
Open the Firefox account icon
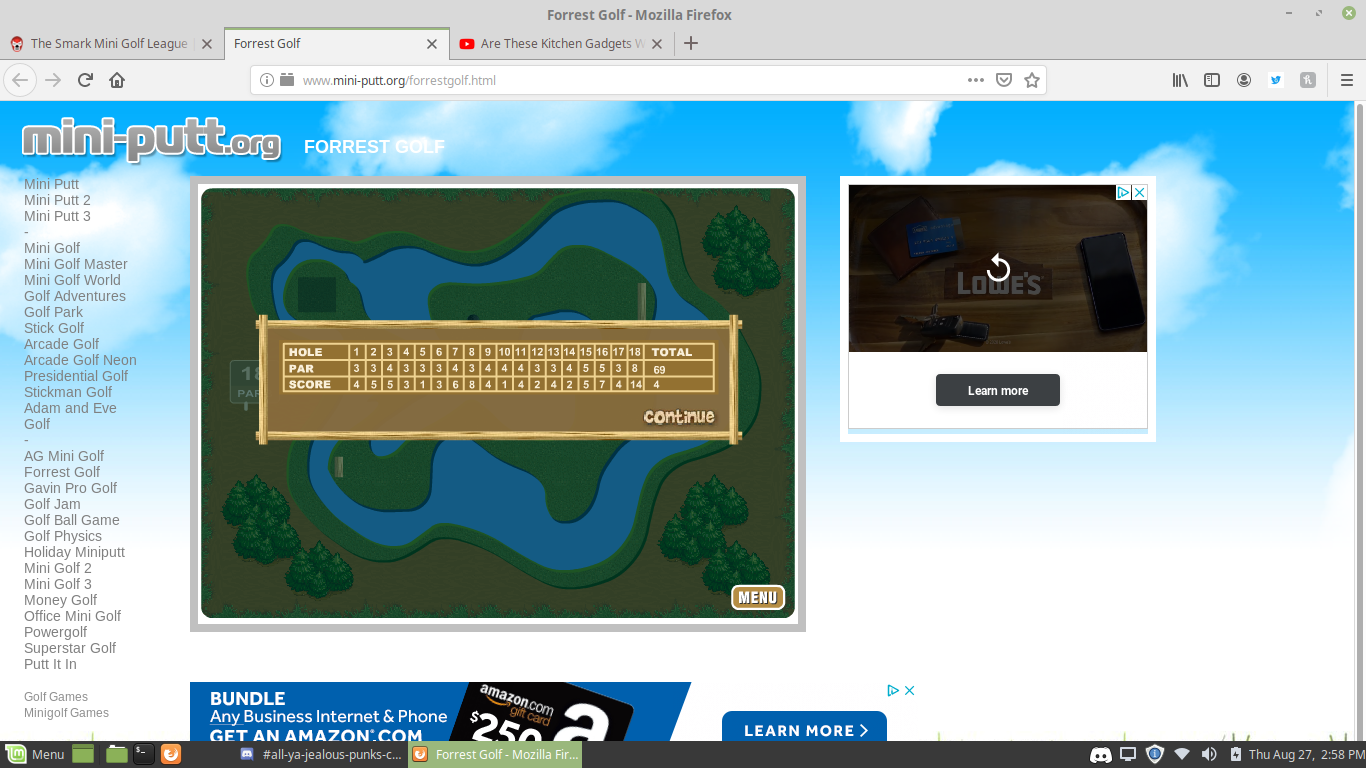coord(1244,80)
